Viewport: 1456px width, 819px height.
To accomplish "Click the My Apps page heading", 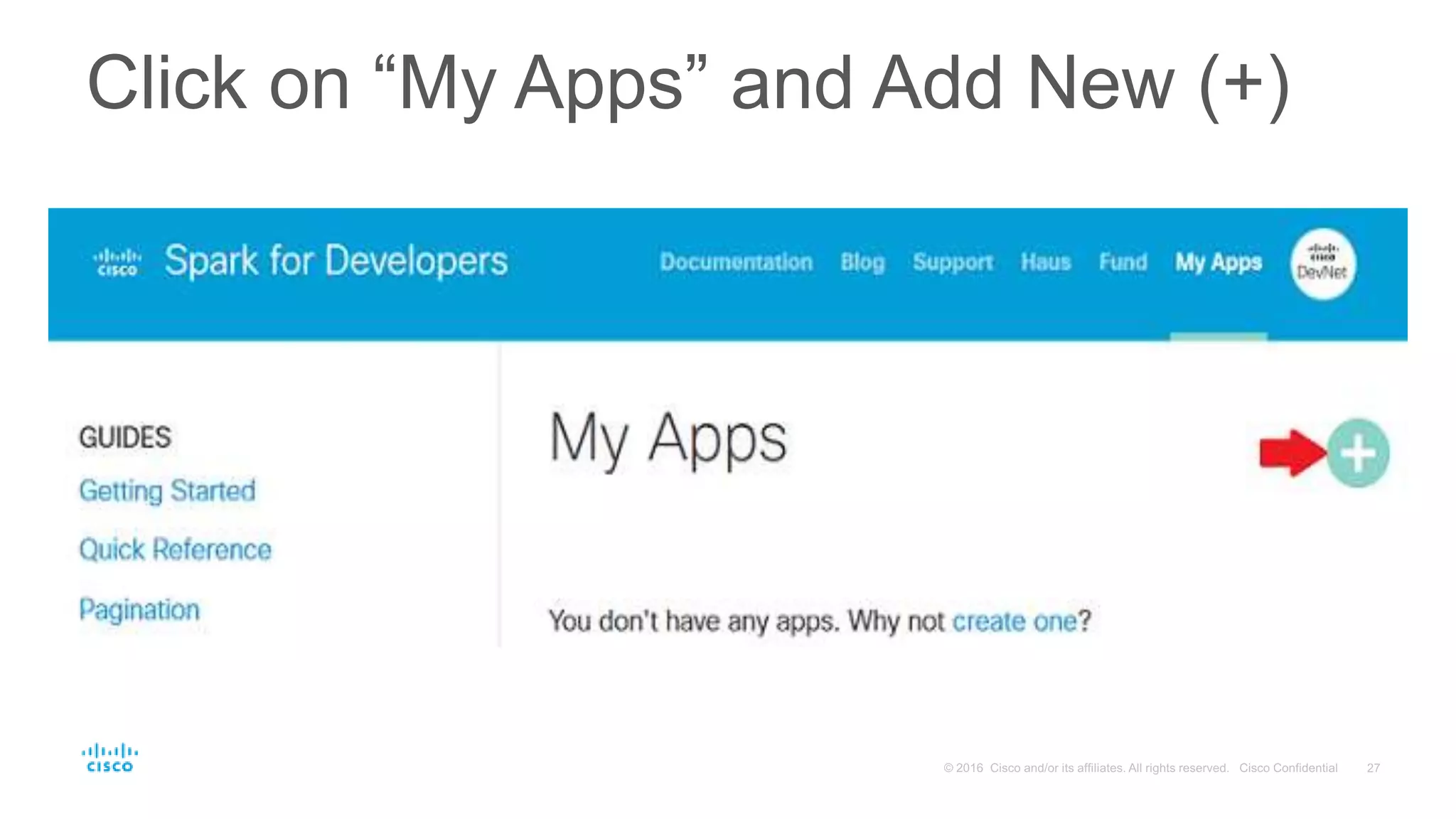I will click(668, 440).
